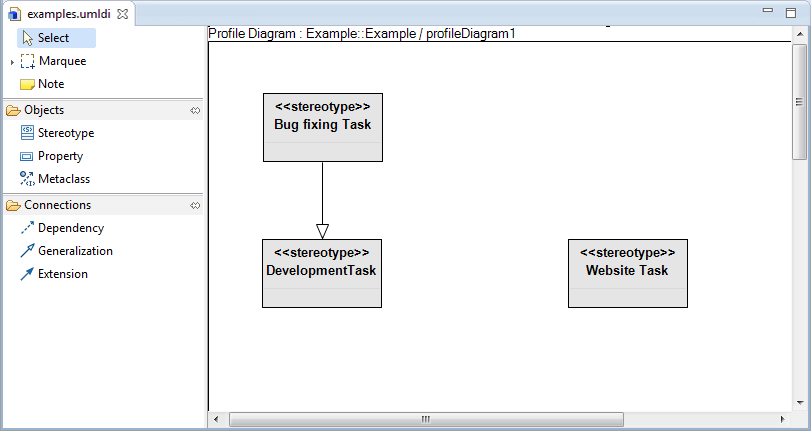Select the Select arrow tool

(53, 38)
